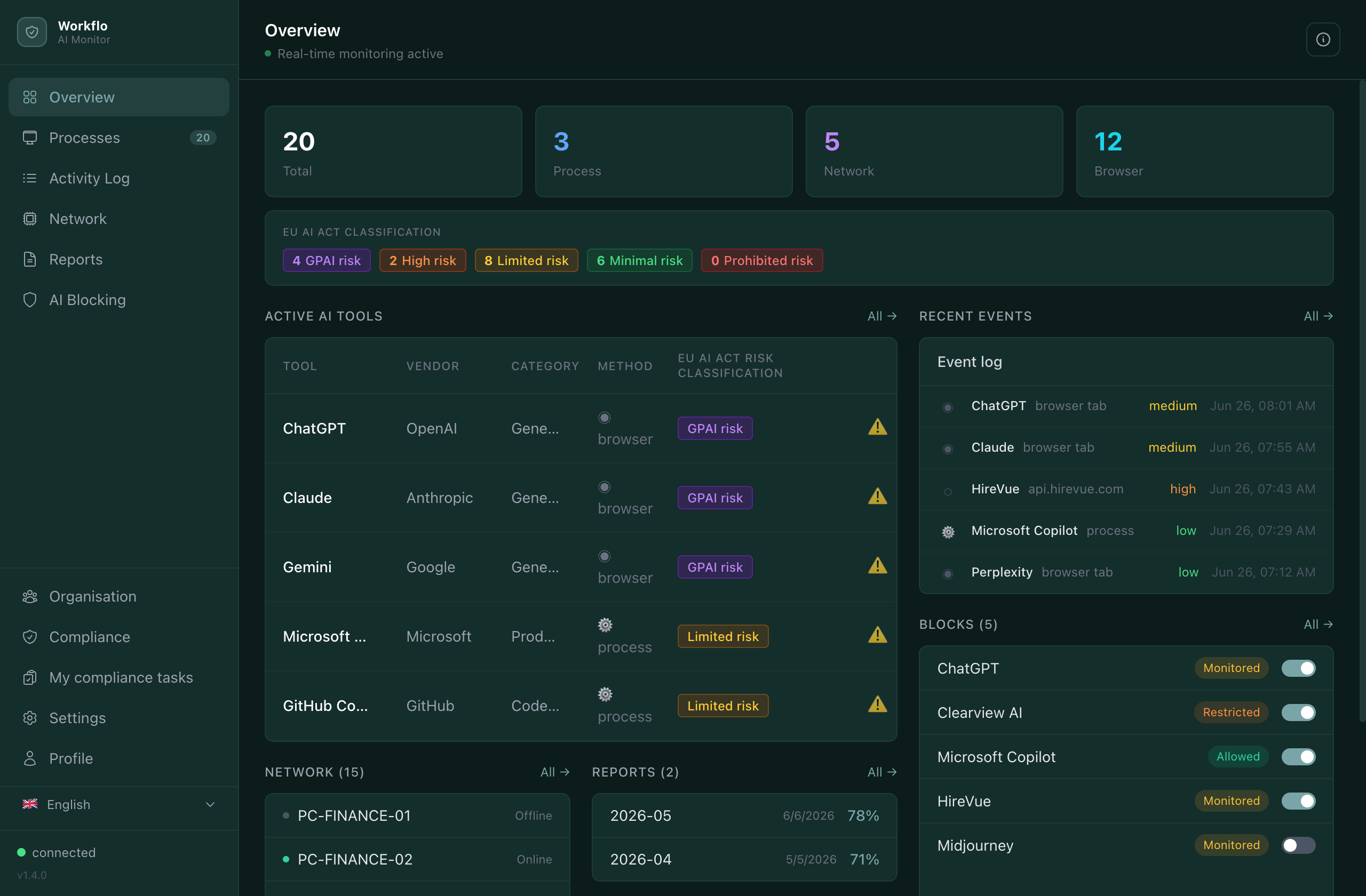
Task: Click the 4 GPAI risk badge
Action: [327, 260]
